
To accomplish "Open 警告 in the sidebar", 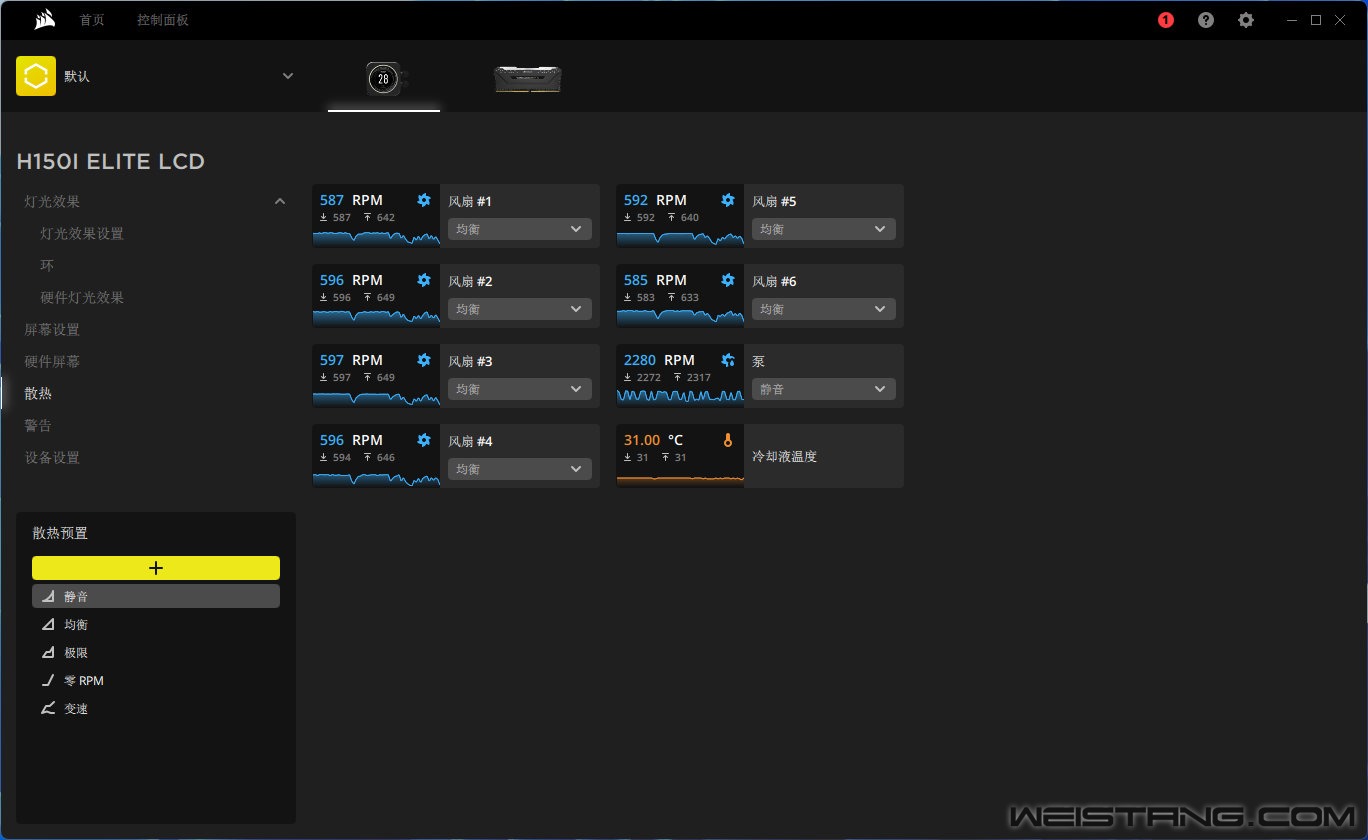I will [38, 425].
